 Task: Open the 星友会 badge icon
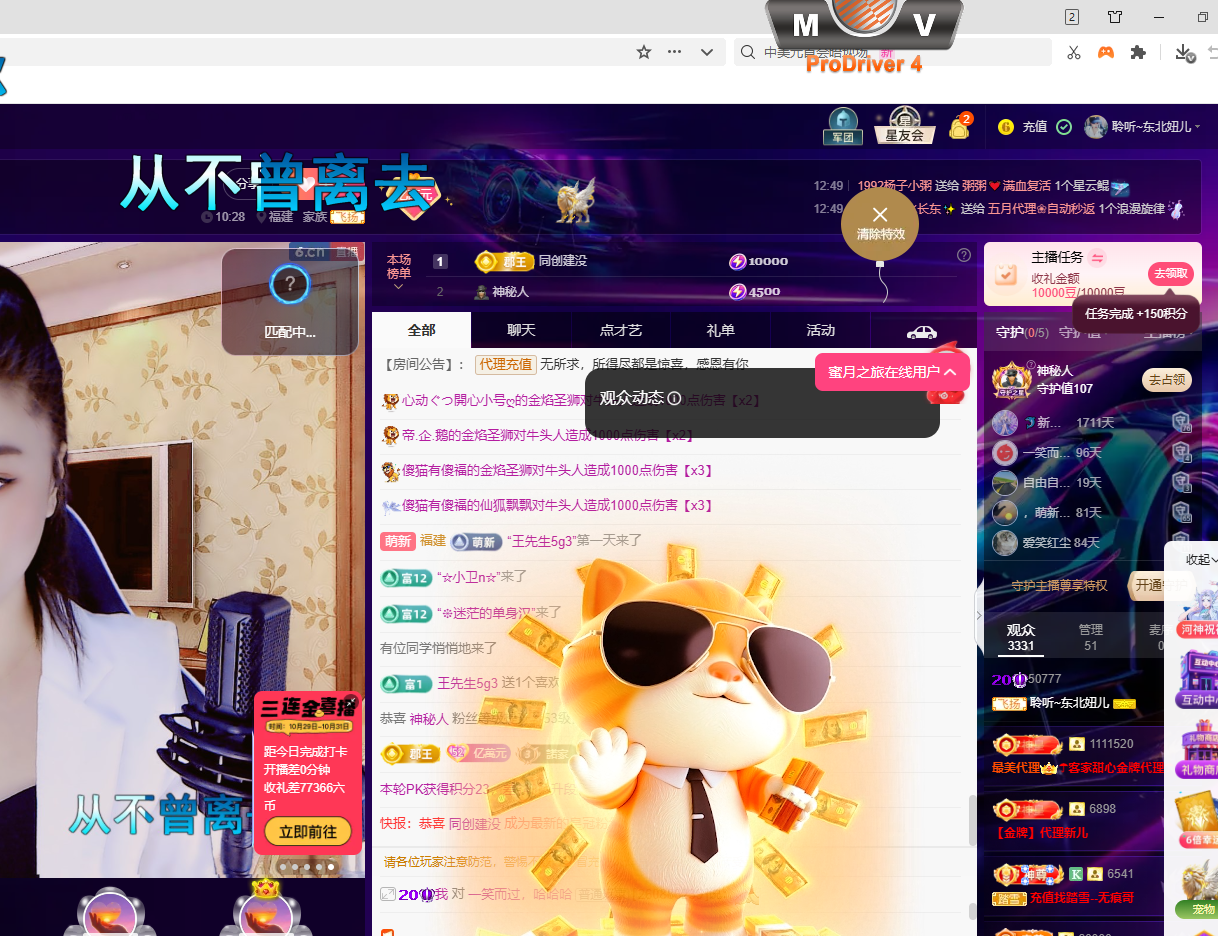click(904, 125)
